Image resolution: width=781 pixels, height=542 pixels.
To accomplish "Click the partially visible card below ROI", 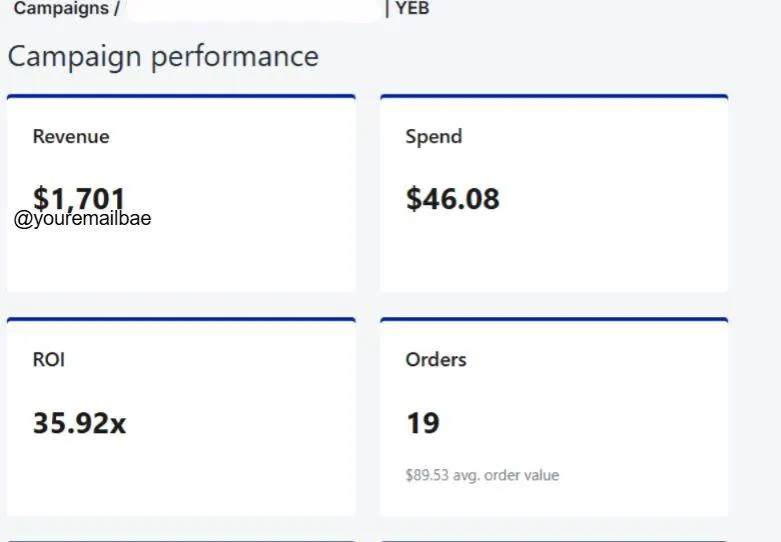I will pos(181,539).
